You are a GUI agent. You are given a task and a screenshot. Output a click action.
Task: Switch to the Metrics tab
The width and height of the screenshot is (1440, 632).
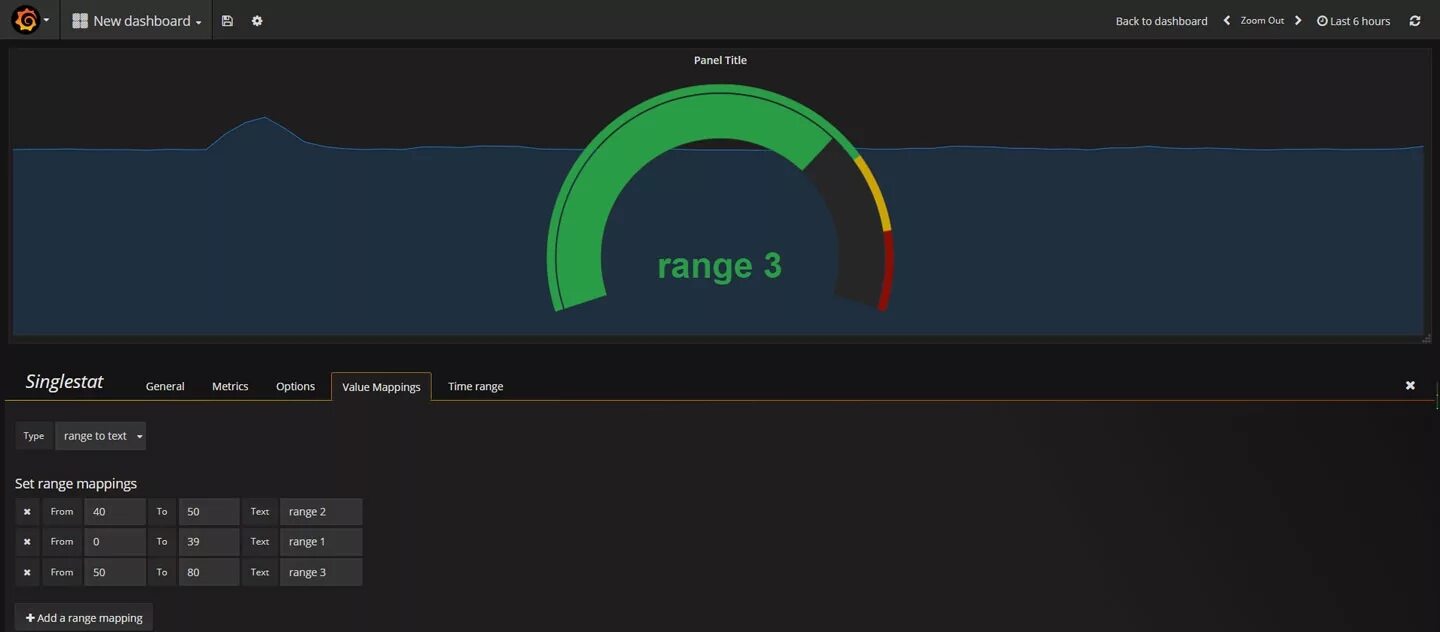pyautogui.click(x=230, y=386)
